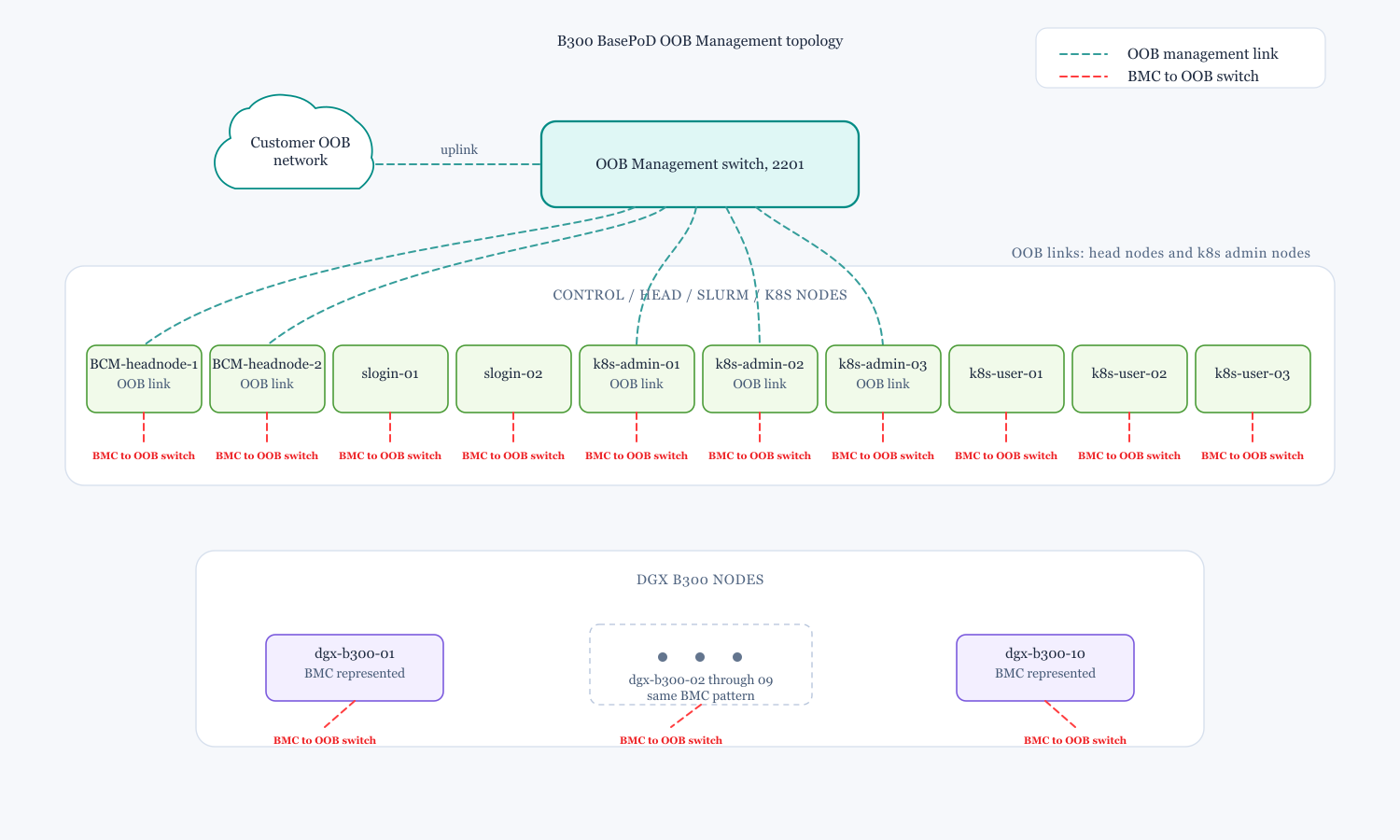Select the k8s-admin-01 node
1400x840 pixels.
tap(637, 379)
